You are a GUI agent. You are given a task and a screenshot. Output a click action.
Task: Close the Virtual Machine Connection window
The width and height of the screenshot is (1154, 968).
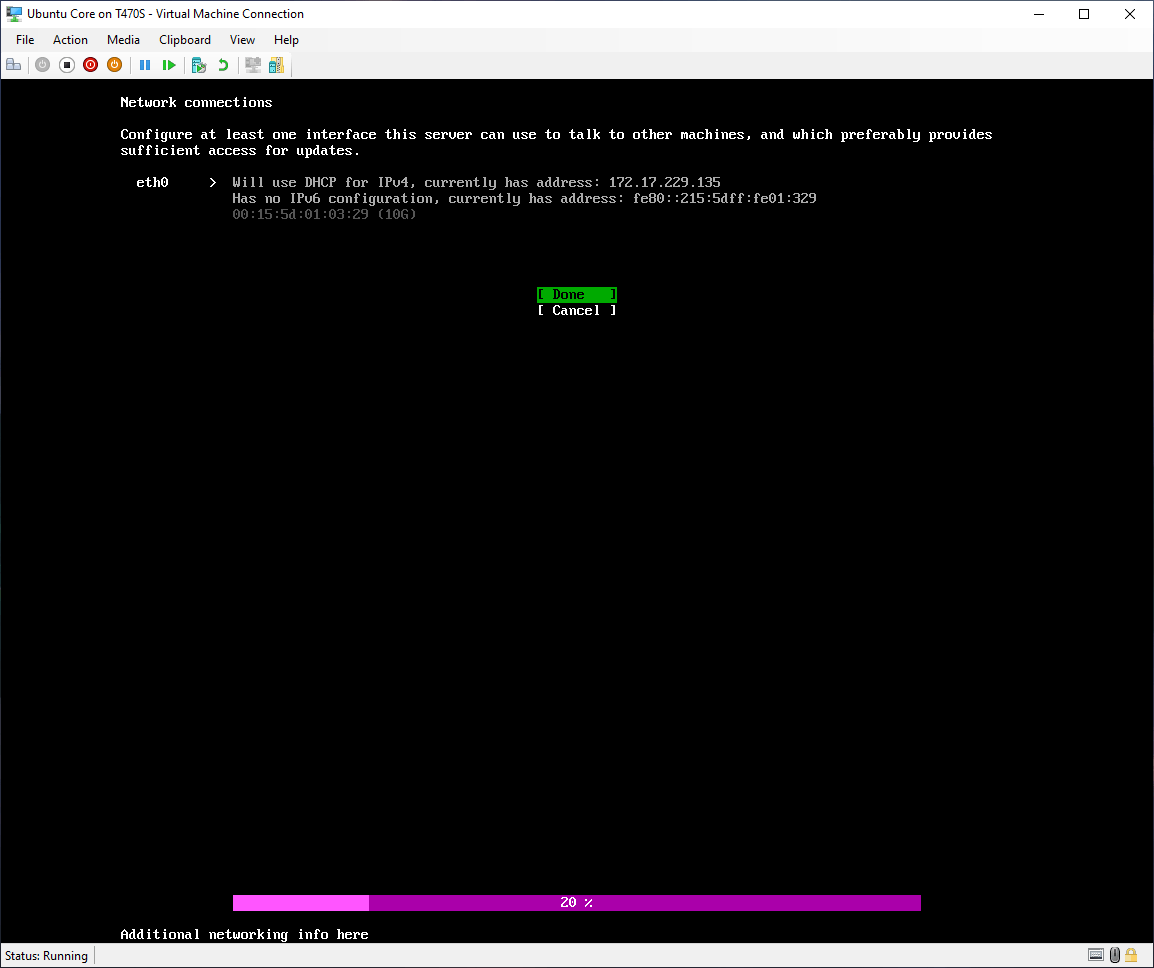1130,14
